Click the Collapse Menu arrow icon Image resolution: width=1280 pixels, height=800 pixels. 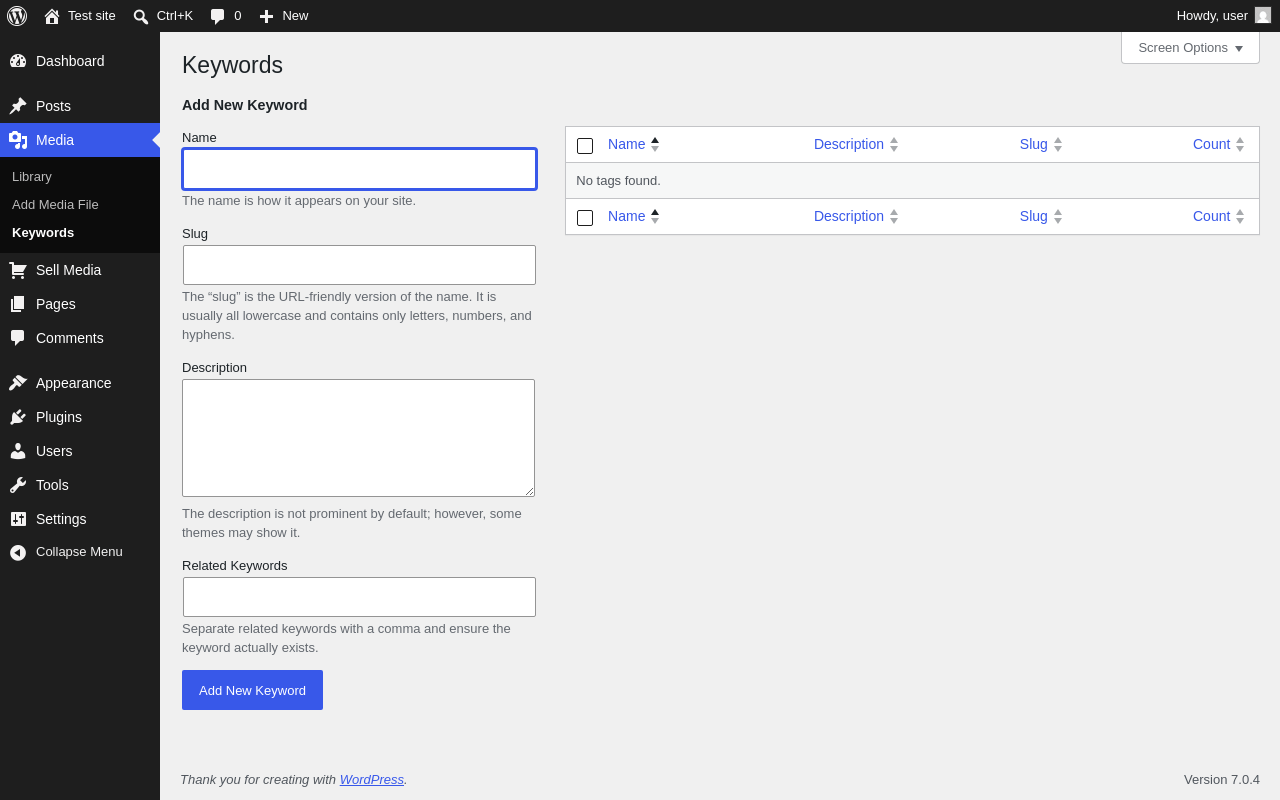pos(18,552)
